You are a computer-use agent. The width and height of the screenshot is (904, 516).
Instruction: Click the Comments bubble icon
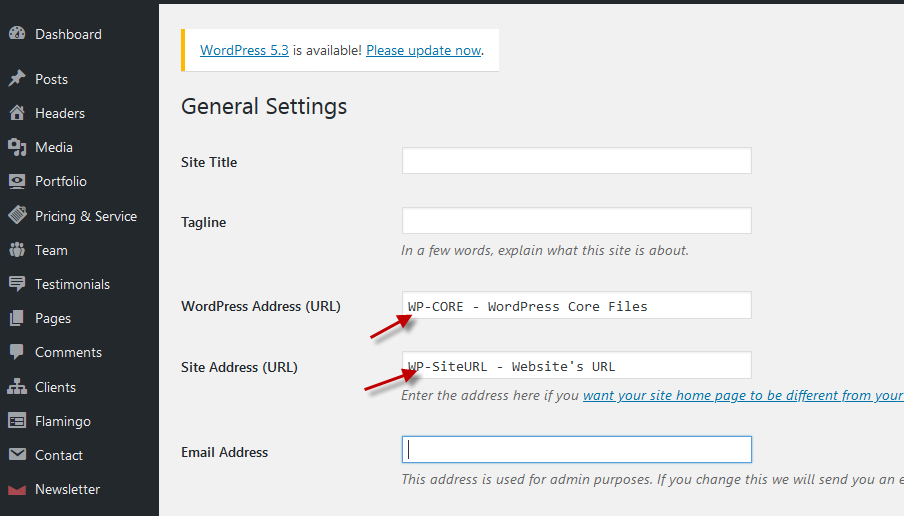pyautogui.click(x=17, y=352)
